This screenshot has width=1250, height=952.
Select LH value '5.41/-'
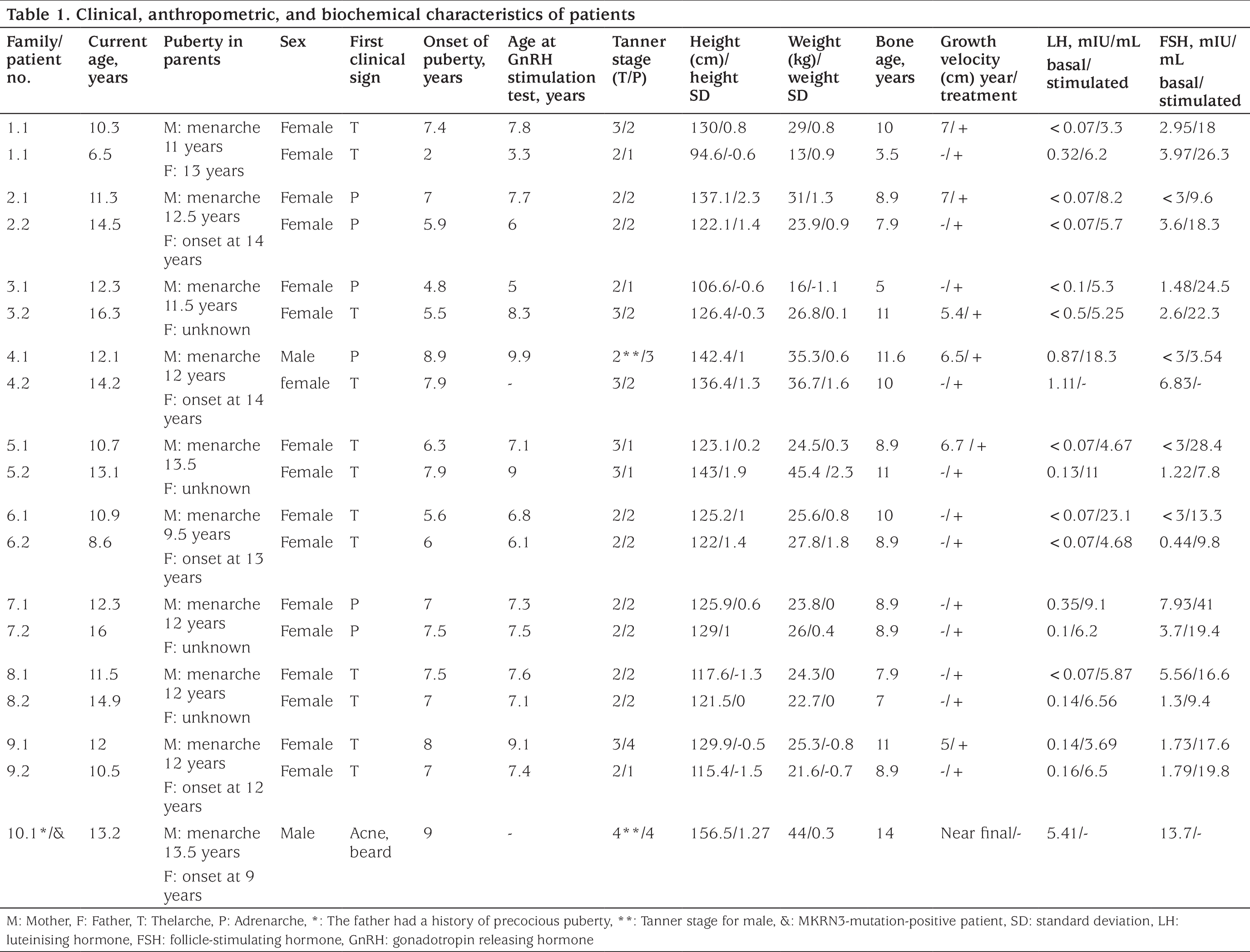(1067, 834)
